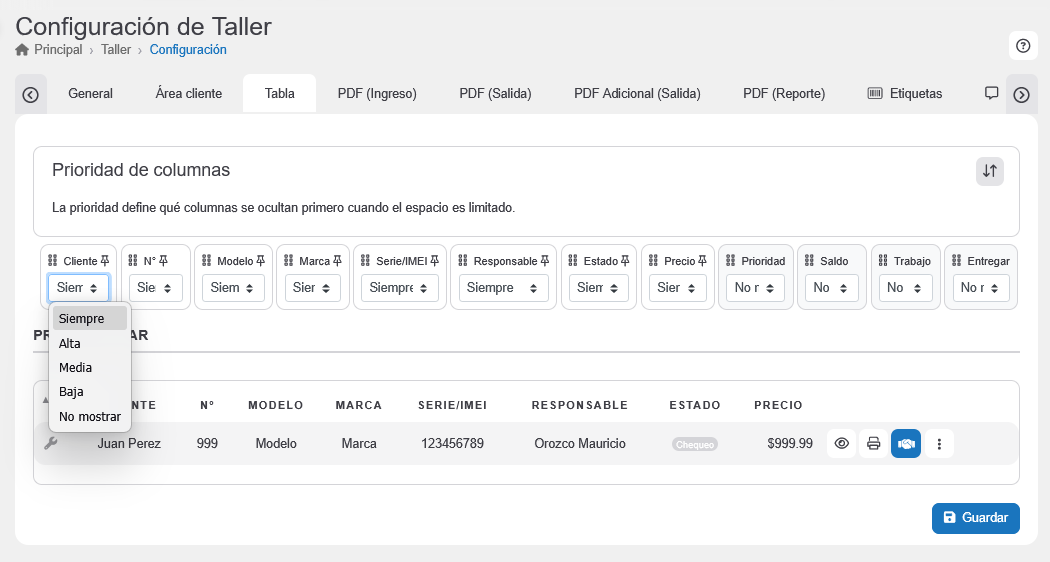Click the blue handshake delivery icon
This screenshot has height=562, width=1050.
tap(905, 444)
